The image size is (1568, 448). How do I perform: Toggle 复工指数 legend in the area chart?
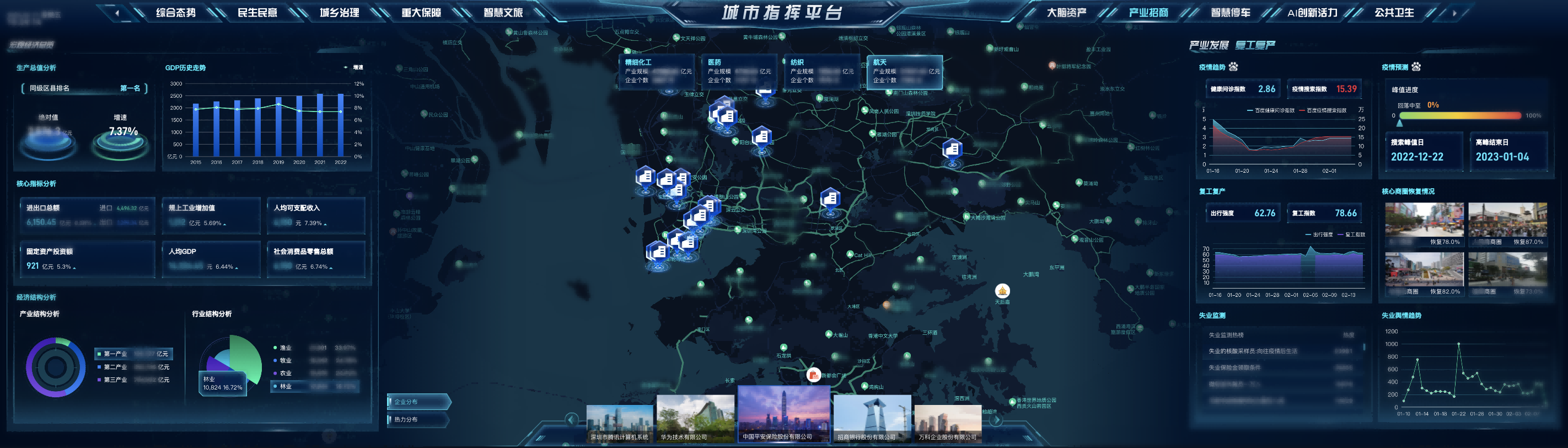(x=1351, y=234)
